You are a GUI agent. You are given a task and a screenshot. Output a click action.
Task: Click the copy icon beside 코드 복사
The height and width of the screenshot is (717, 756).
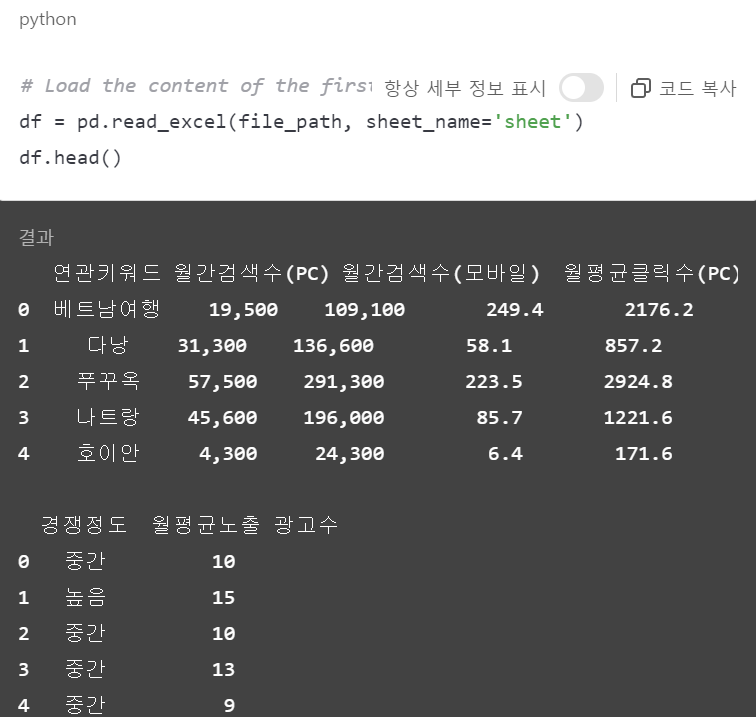(641, 88)
